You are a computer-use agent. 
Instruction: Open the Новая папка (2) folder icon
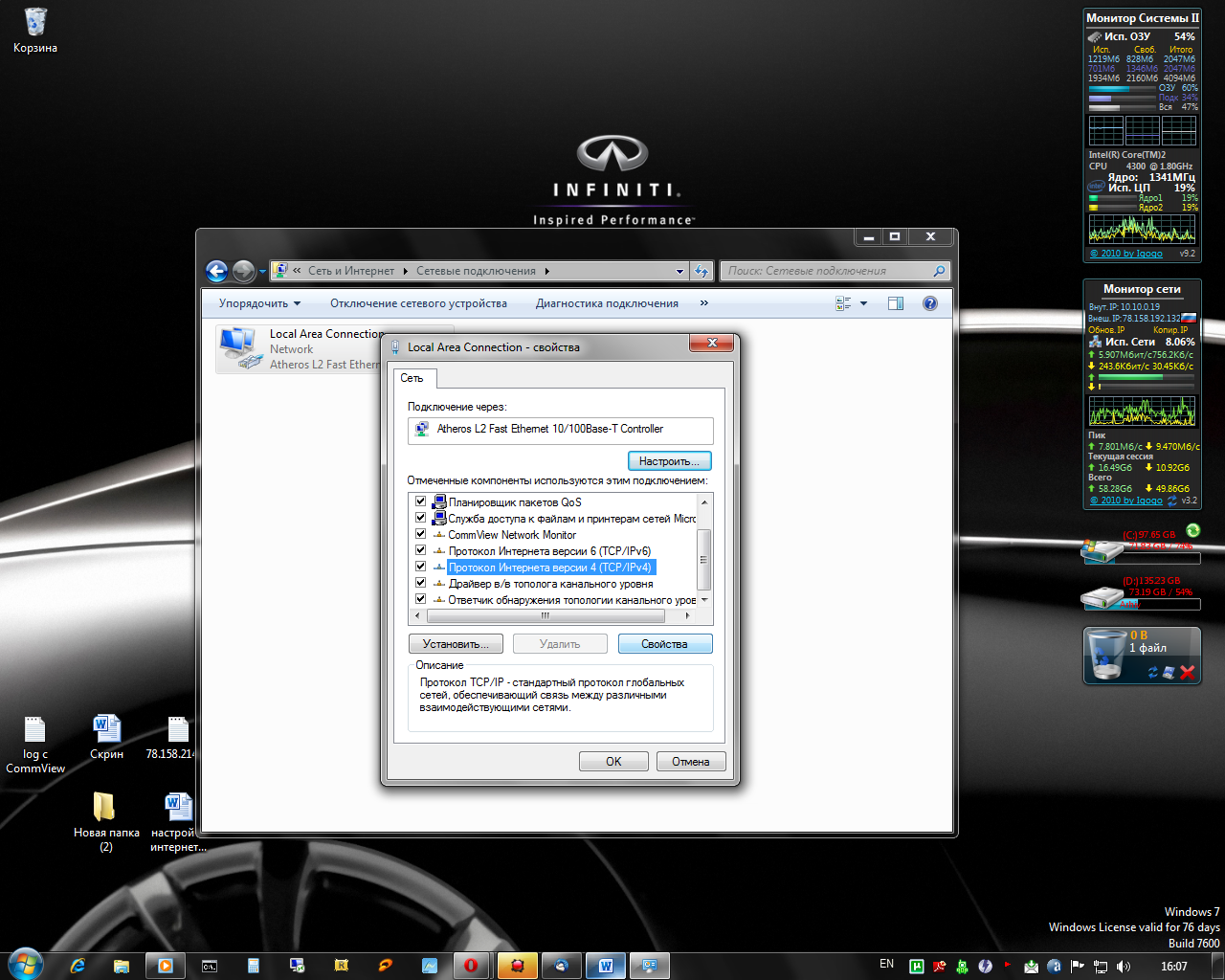click(106, 821)
